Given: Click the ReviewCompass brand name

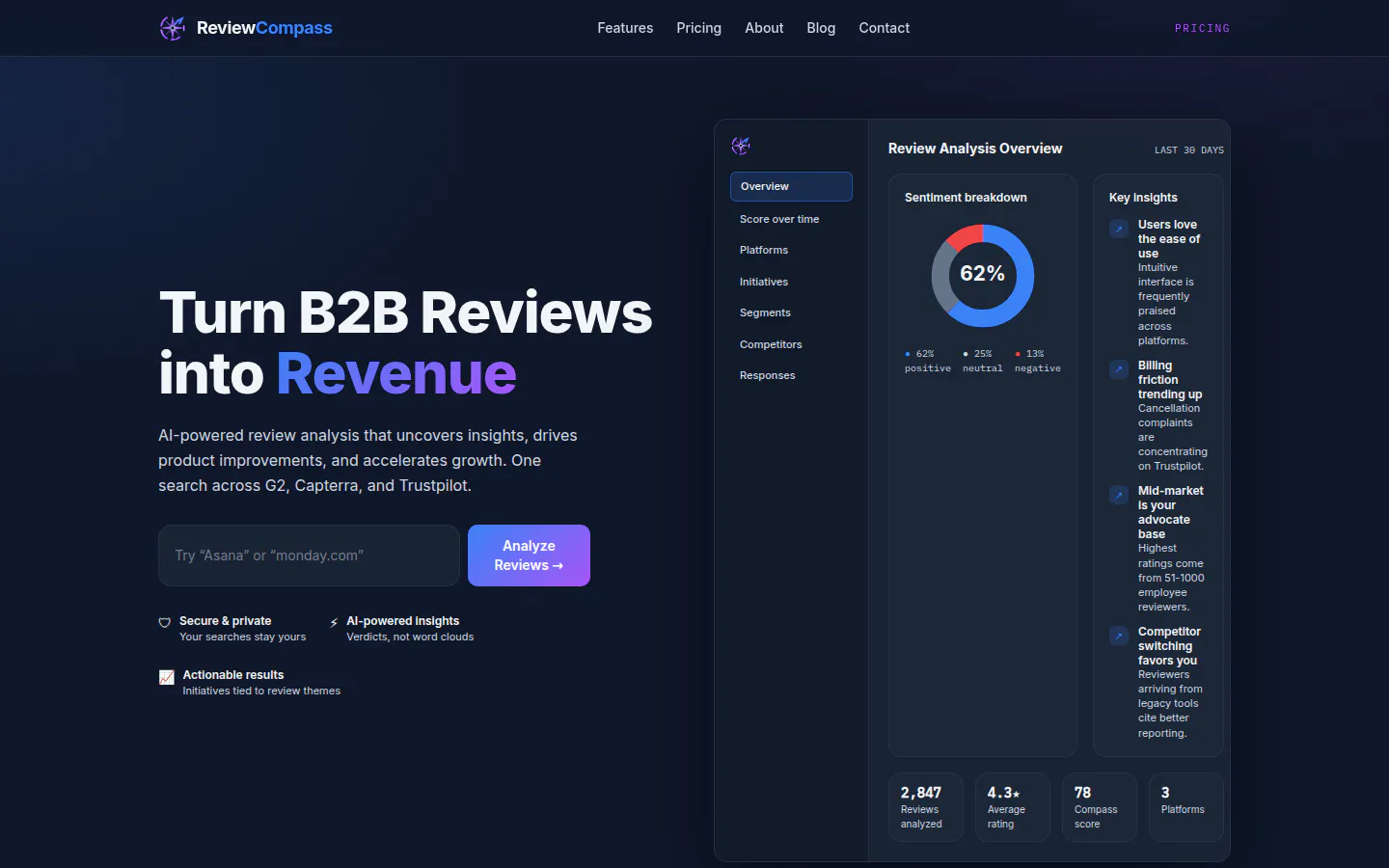Looking at the screenshot, I should (x=264, y=28).
